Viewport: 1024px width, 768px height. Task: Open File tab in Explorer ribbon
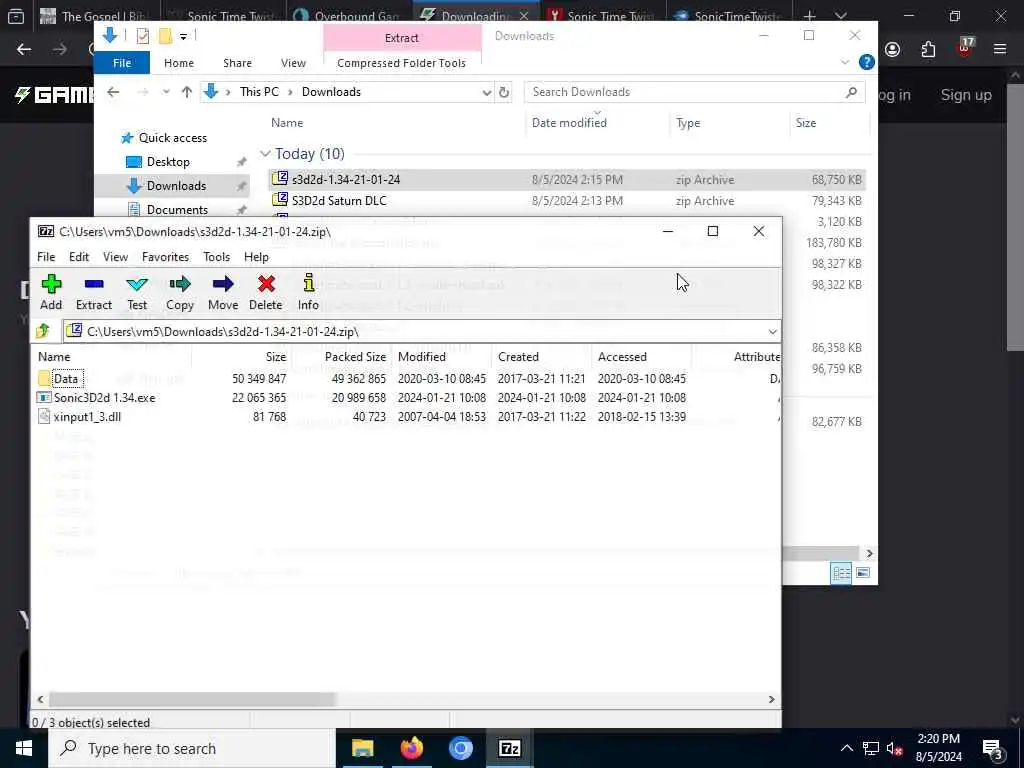coord(122,63)
